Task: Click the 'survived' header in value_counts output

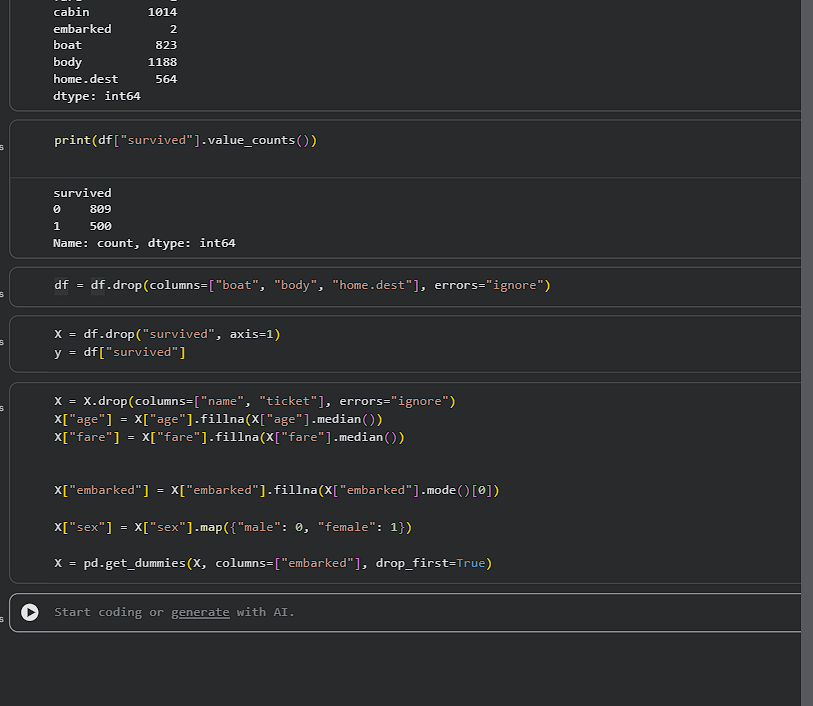Action: (82, 193)
